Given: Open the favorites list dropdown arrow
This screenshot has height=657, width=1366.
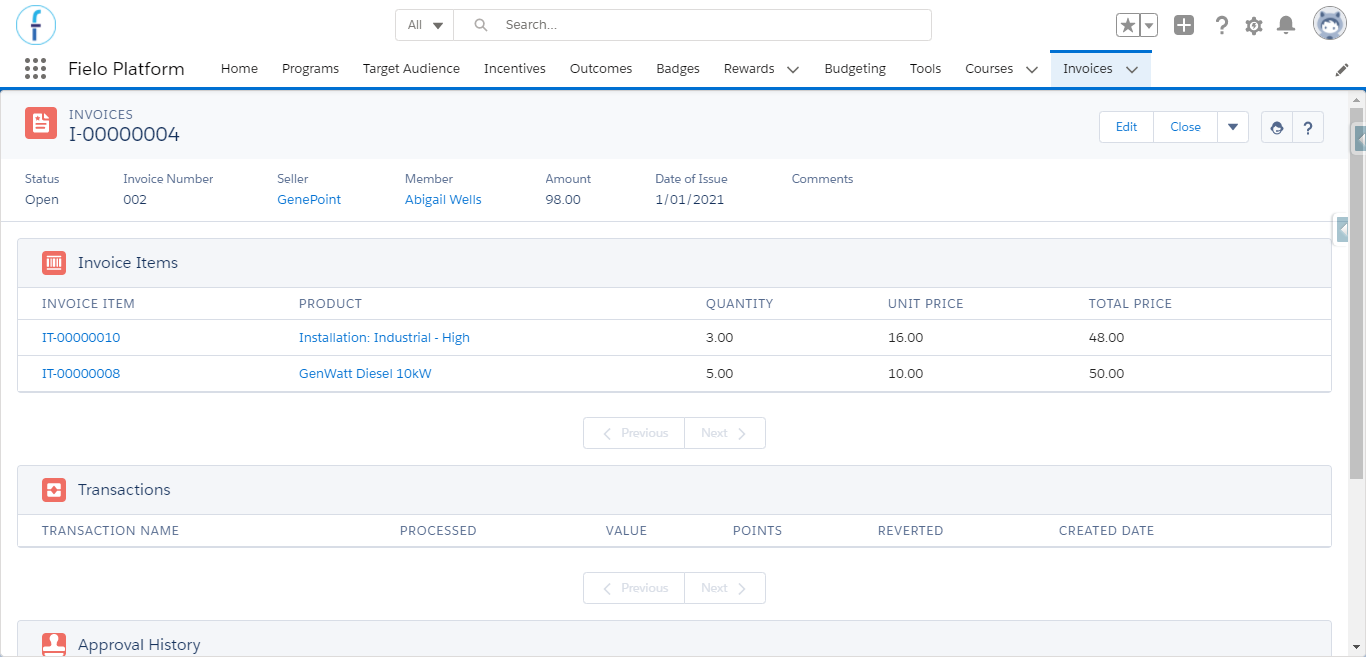Looking at the screenshot, I should [x=1149, y=25].
